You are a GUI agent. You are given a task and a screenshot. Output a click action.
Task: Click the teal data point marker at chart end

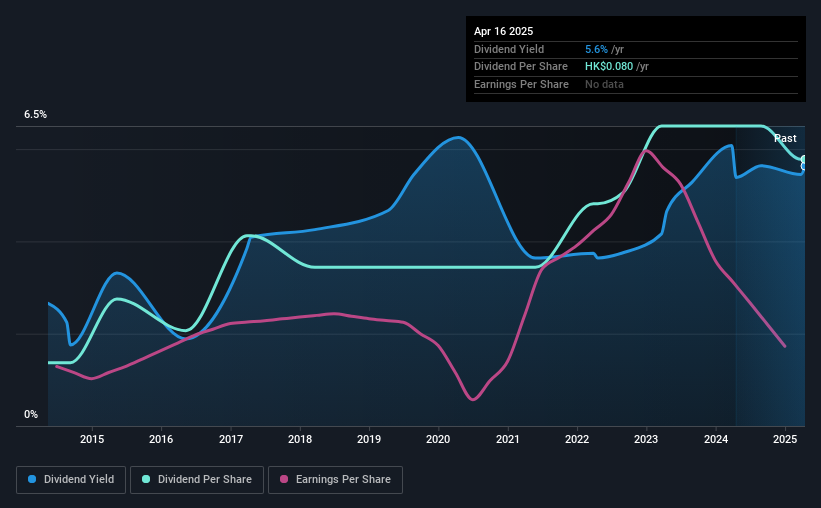[803, 159]
